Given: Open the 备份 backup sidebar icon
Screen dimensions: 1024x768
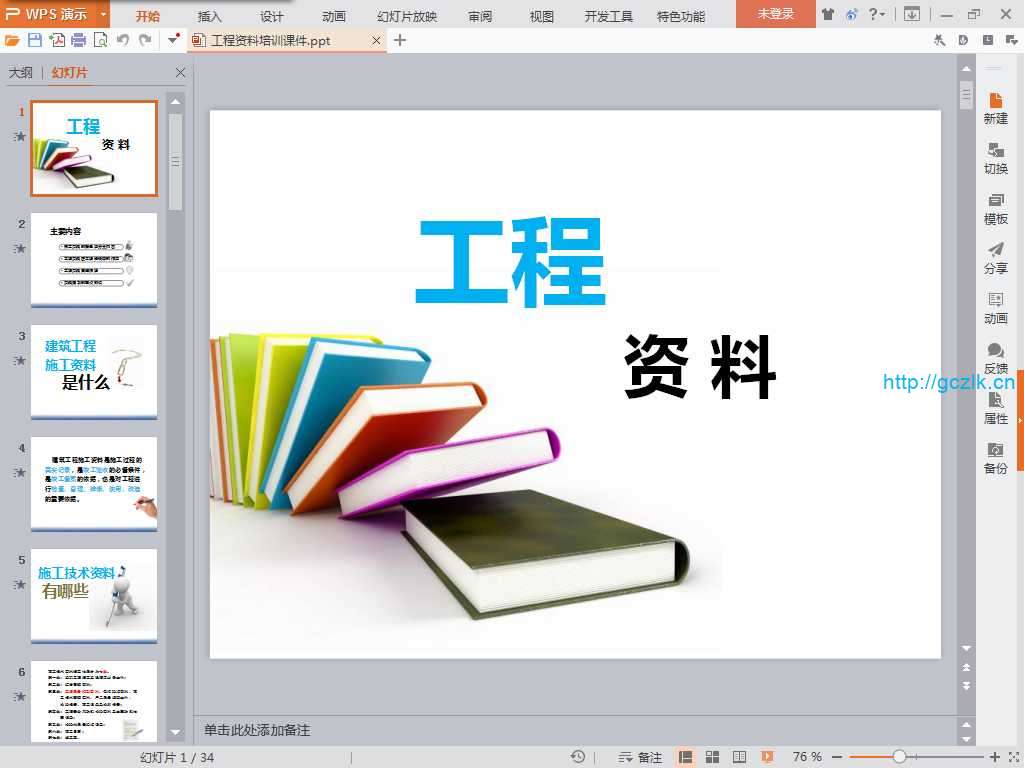Looking at the screenshot, I should (995, 458).
